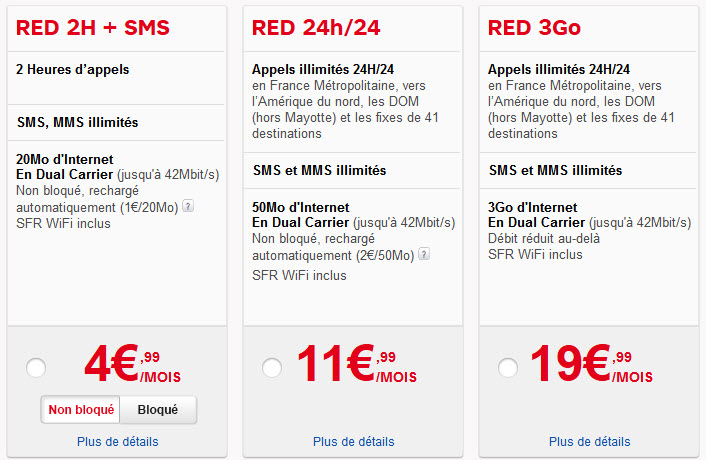This screenshot has height=460, width=706.
Task: Click the 19€,99/MOIS price
Action: tap(592, 364)
